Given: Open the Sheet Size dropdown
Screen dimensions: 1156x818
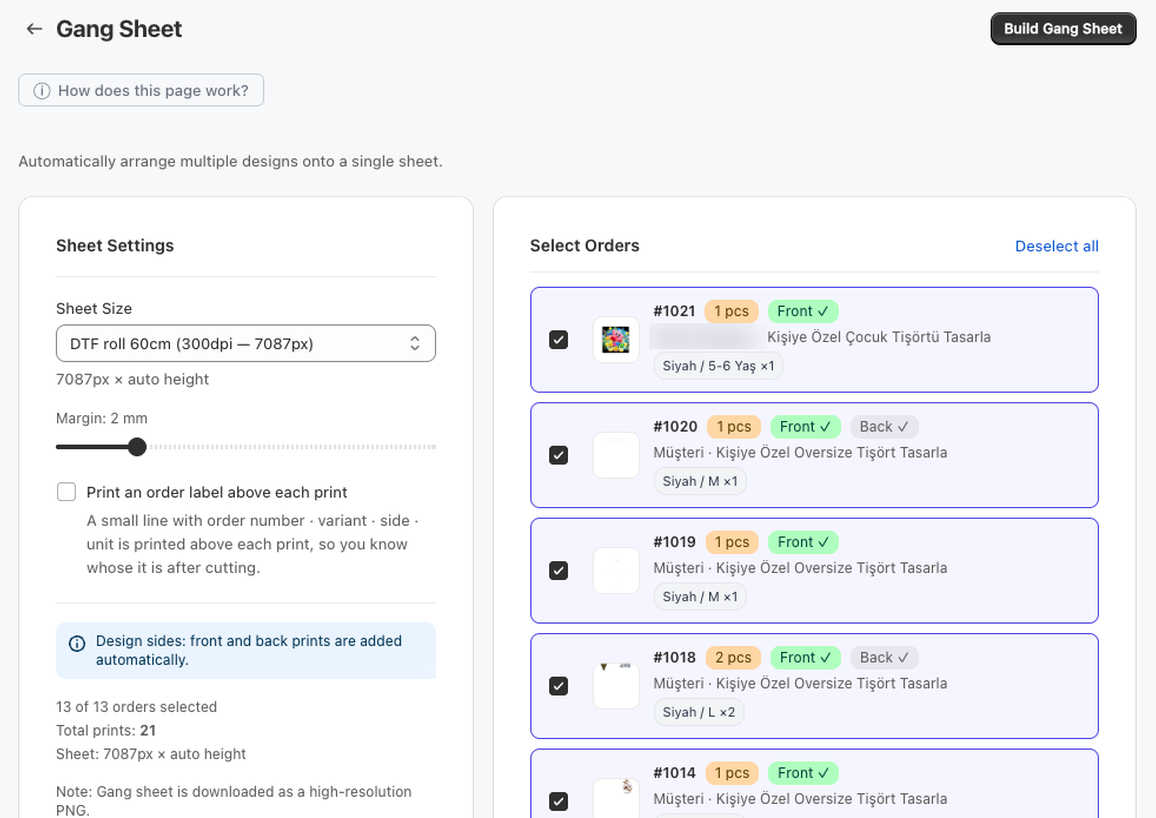Looking at the screenshot, I should pos(246,343).
